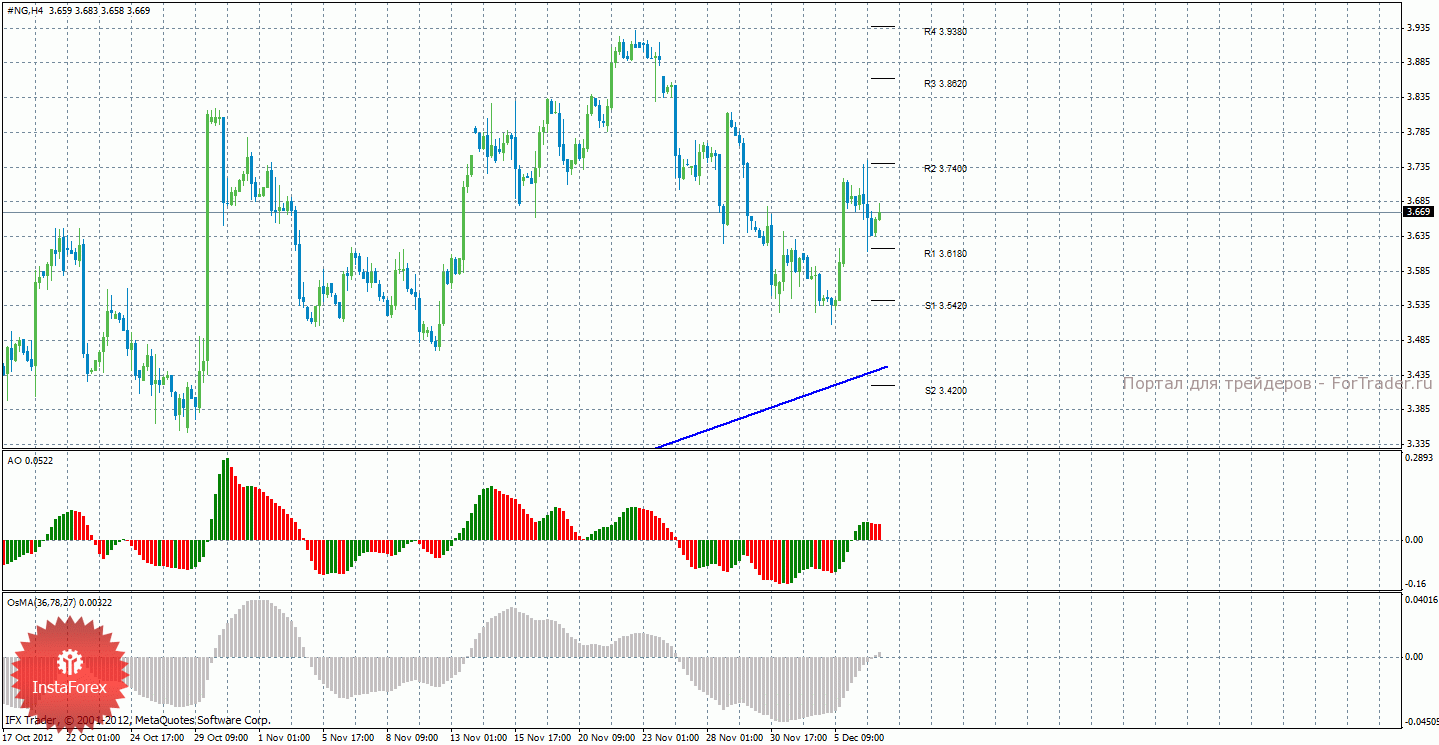Image resolution: width=1439 pixels, height=745 pixels.
Task: Select the S1 3.5420 support label
Action: [x=945, y=306]
